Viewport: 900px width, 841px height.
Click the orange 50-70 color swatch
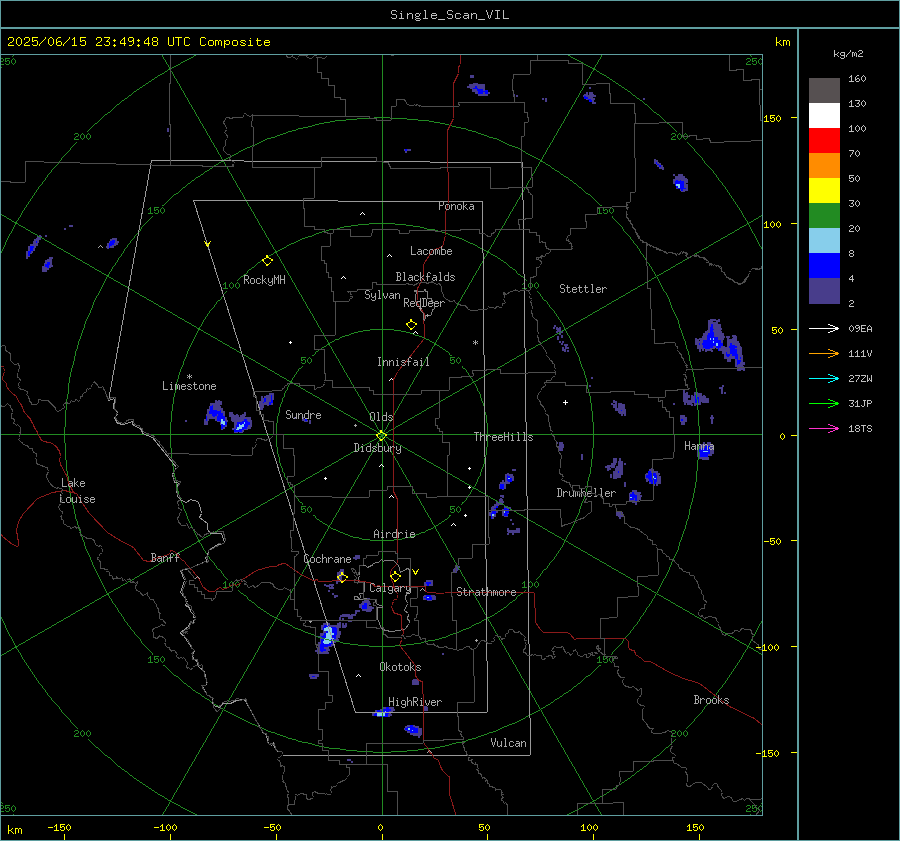[x=824, y=166]
